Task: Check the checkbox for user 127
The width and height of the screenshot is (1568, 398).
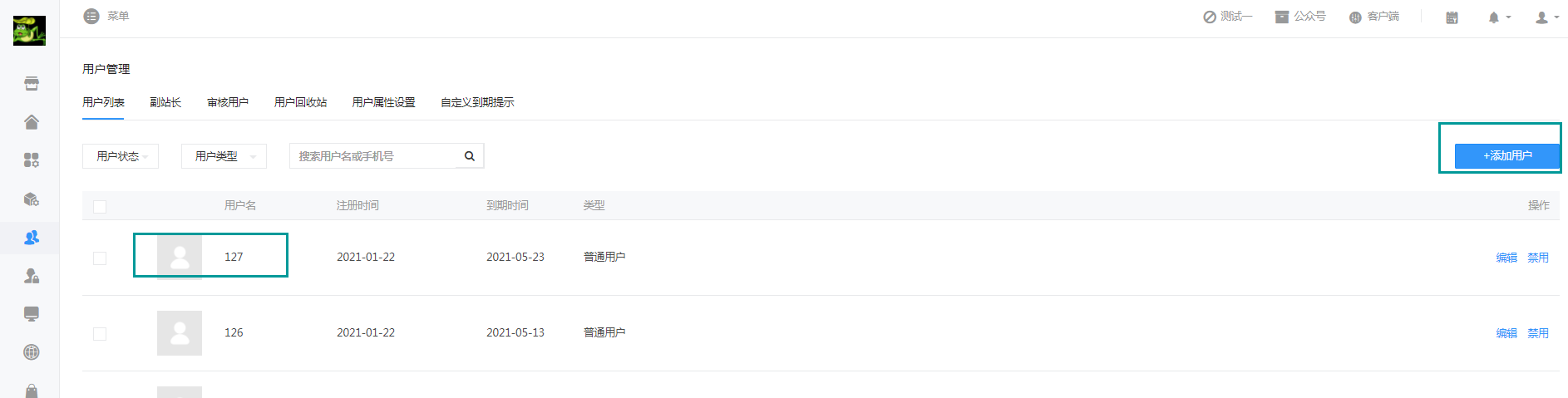Action: click(100, 258)
